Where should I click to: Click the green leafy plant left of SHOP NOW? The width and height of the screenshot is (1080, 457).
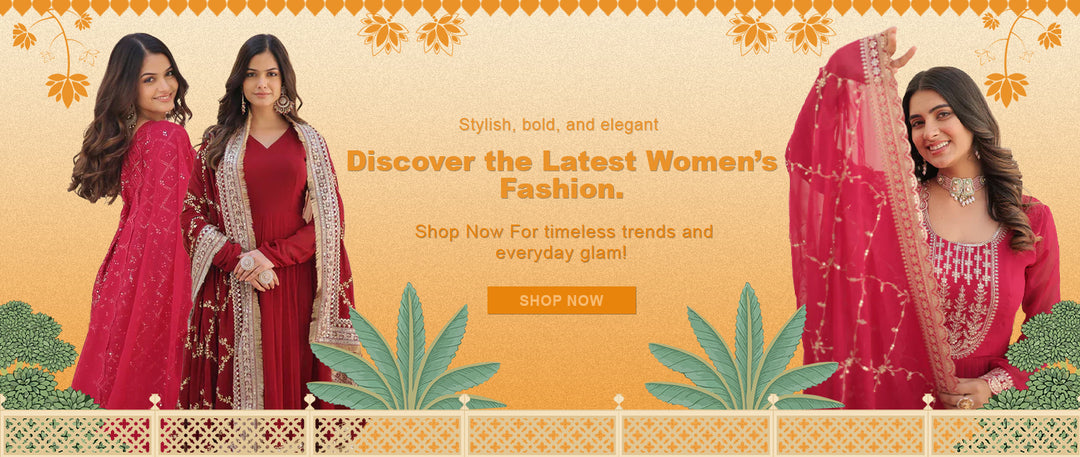coord(404,350)
